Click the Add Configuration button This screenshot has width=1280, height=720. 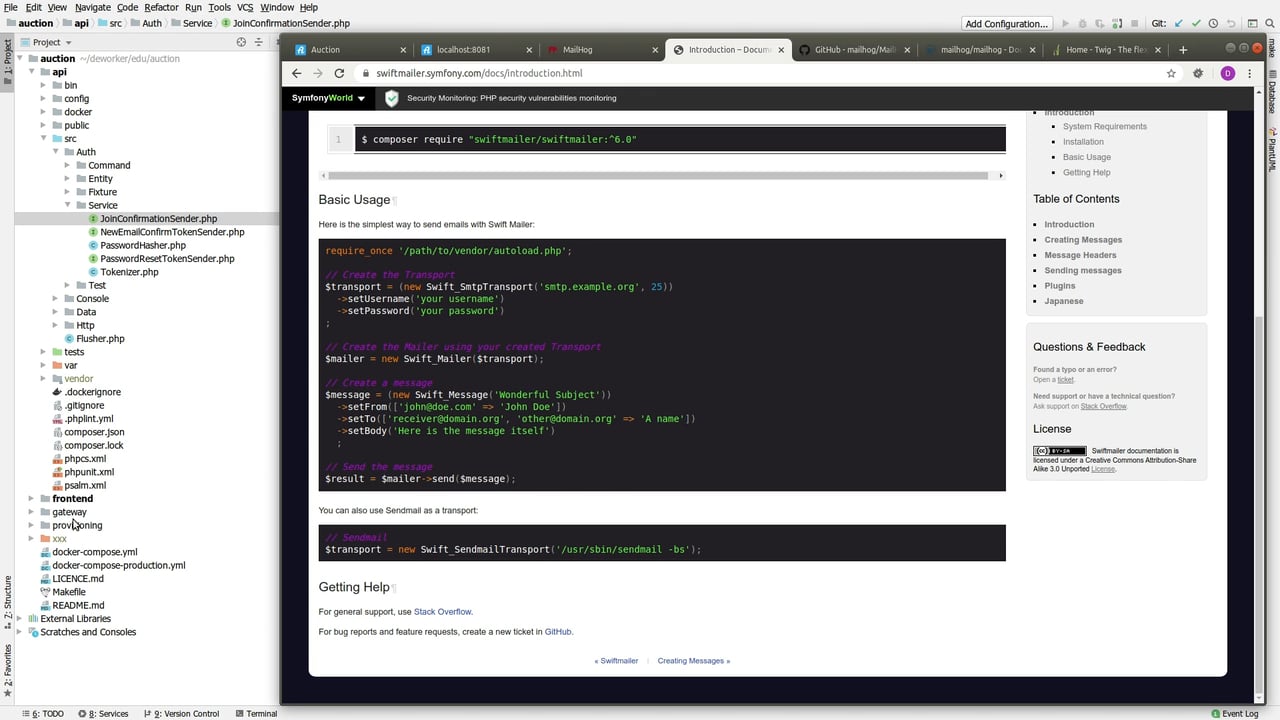point(1006,23)
